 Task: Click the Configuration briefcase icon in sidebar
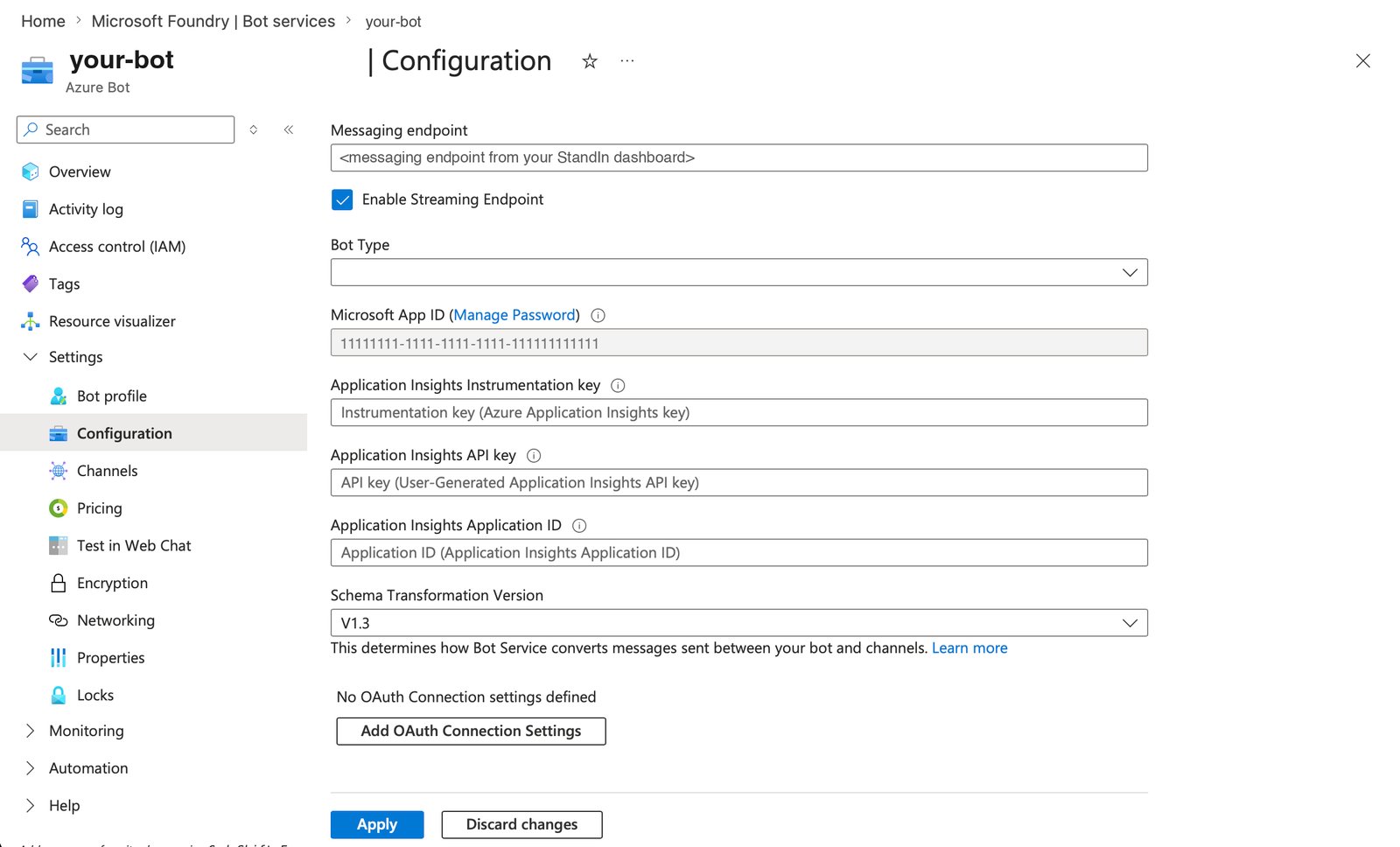click(59, 434)
